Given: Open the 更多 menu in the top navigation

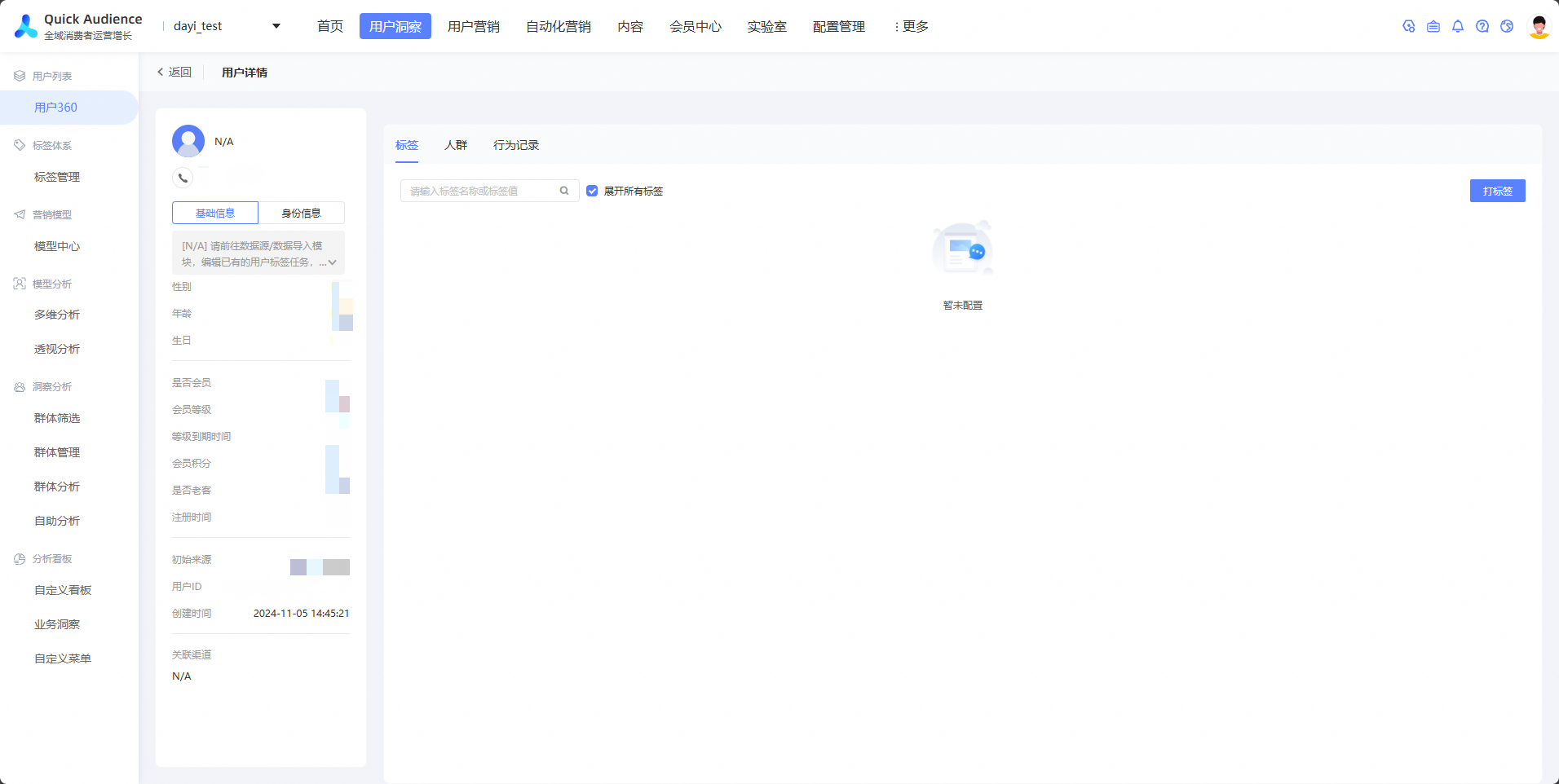Looking at the screenshot, I should click(x=911, y=26).
